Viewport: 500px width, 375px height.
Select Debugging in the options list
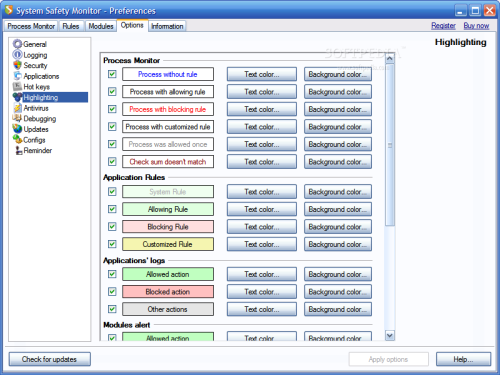tap(40, 118)
